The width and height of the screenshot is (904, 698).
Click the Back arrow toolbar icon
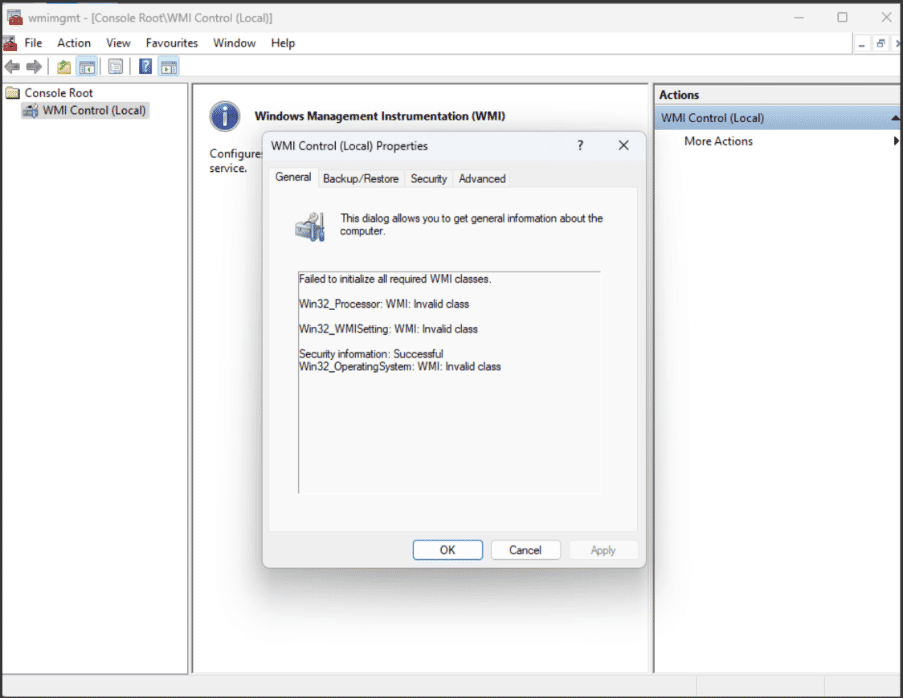tap(12, 67)
